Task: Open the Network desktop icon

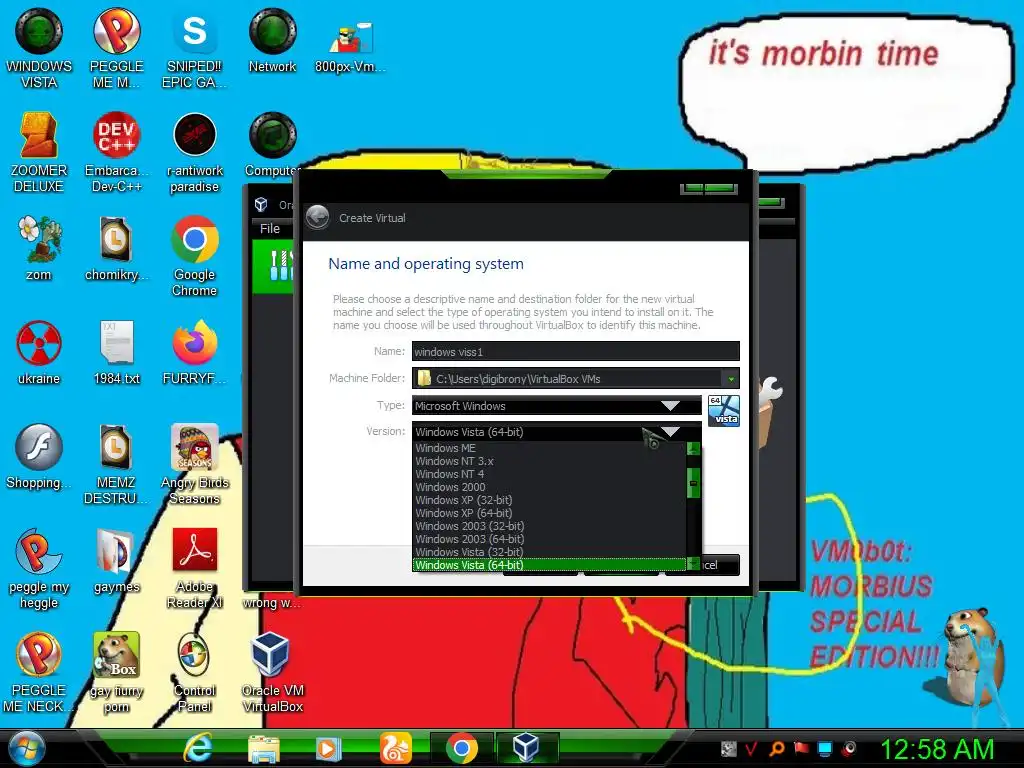Action: [x=272, y=40]
